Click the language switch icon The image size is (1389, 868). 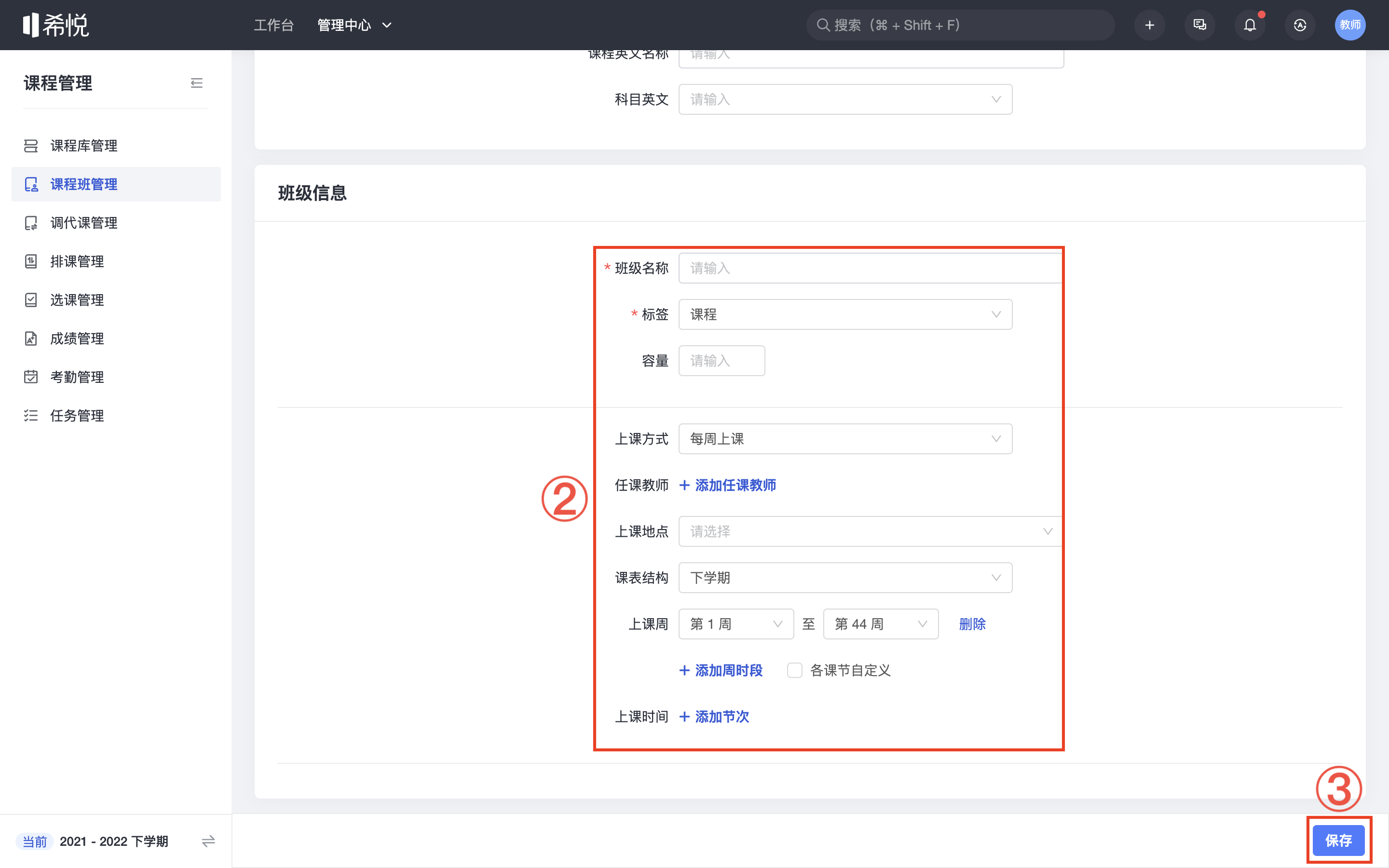[x=1300, y=25]
